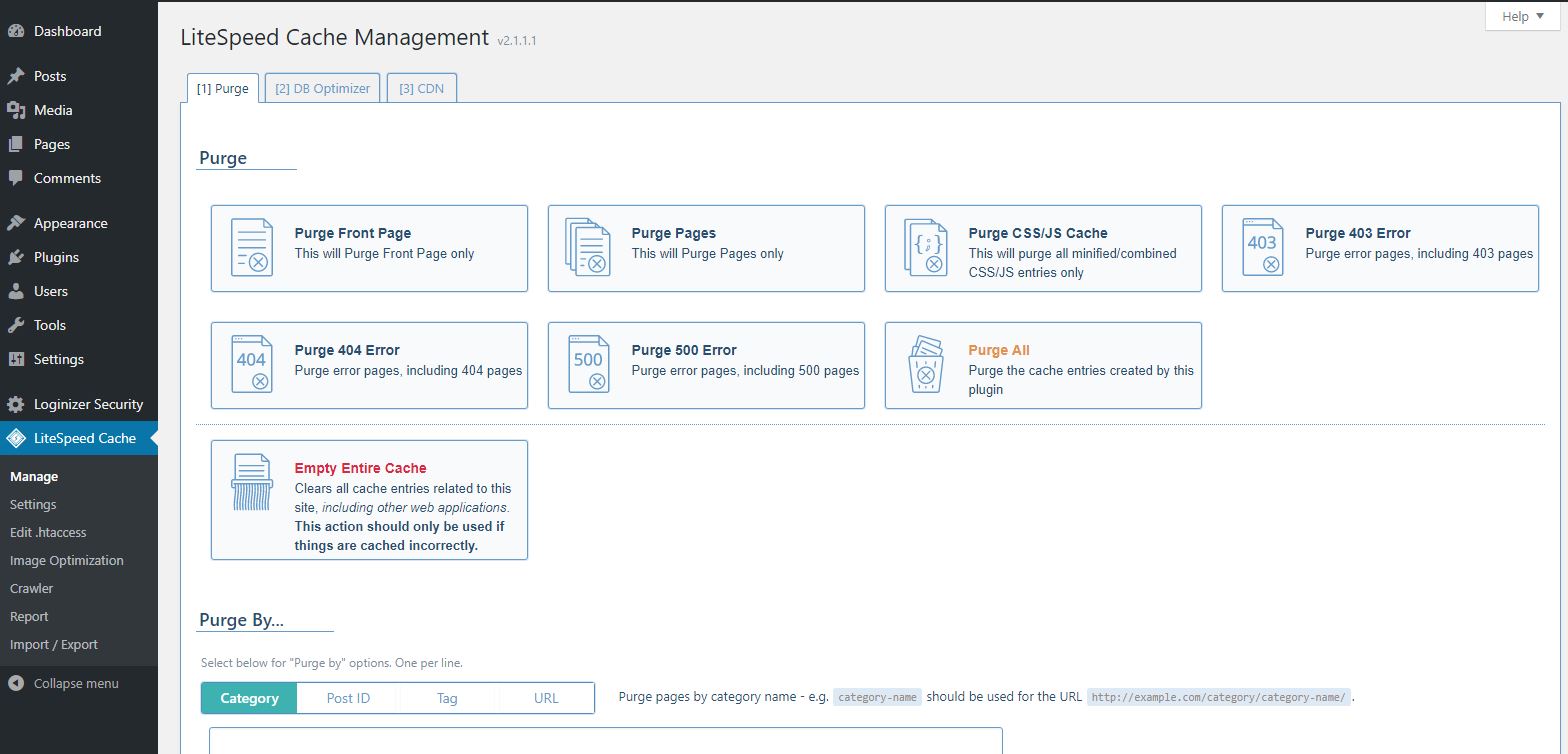Click the orange Purge All title
The width and height of the screenshot is (1568, 754).
click(x=999, y=350)
